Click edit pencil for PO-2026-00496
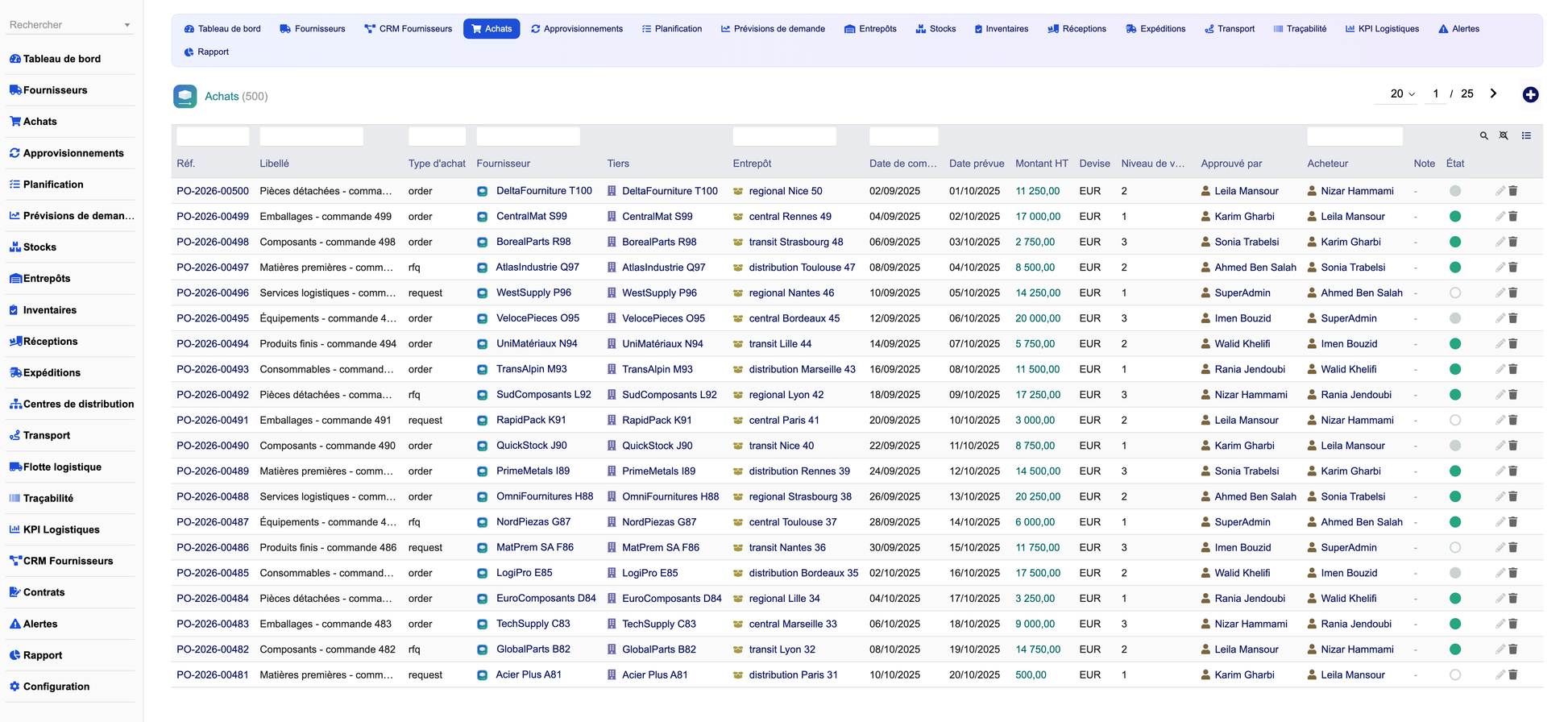Viewport: 1568px width, 722px height. pyautogui.click(x=1500, y=293)
